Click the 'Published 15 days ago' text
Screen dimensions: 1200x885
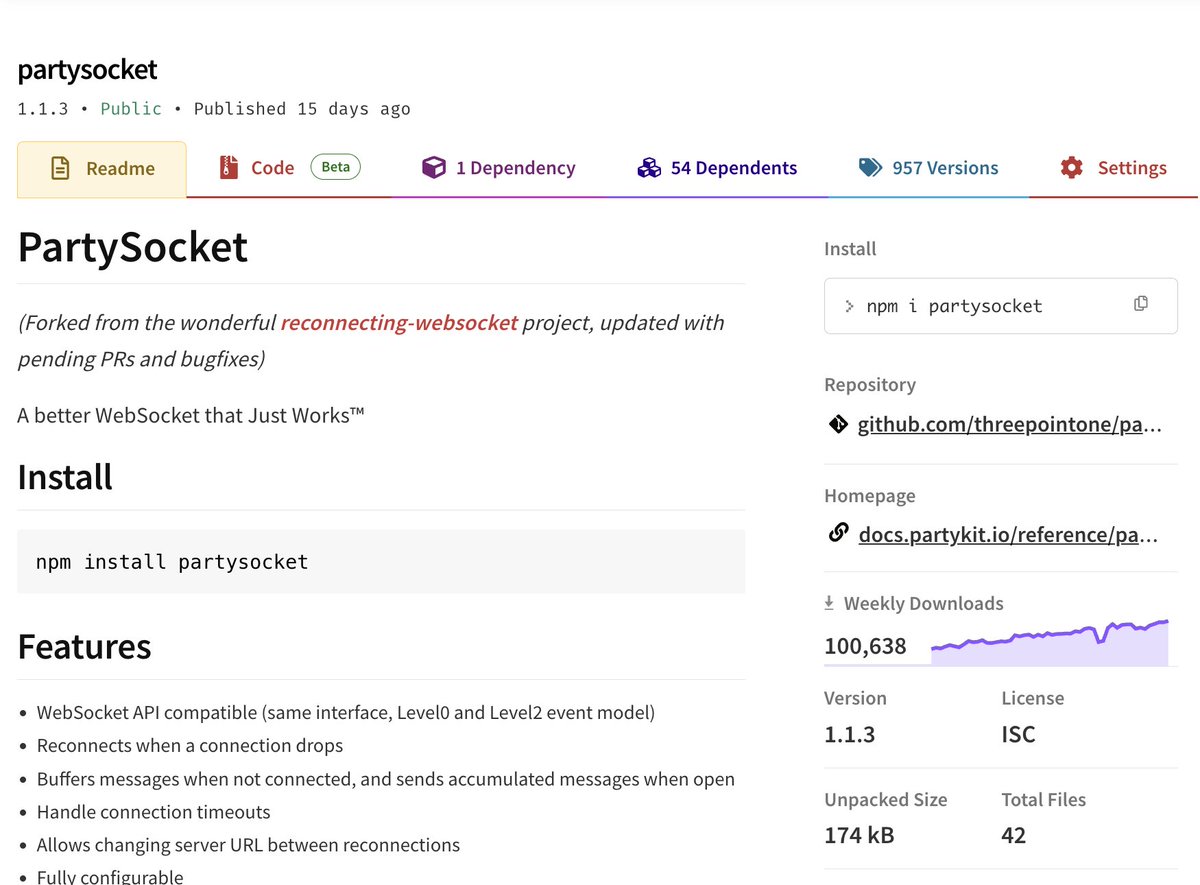pyautogui.click(x=302, y=109)
